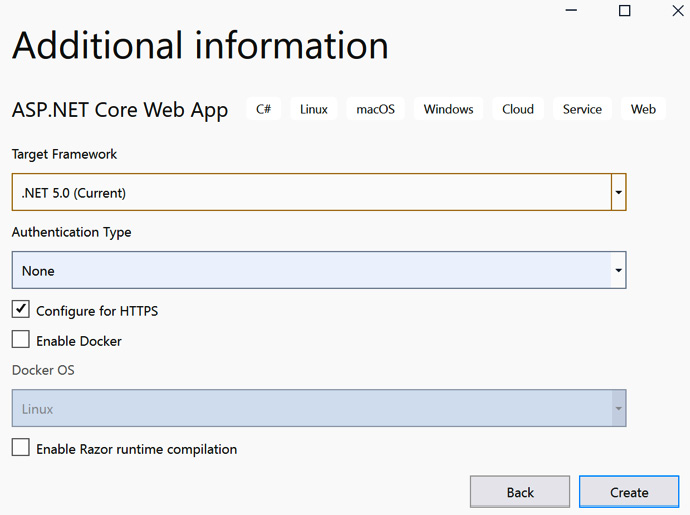This screenshot has width=690, height=515.
Task: Click the Docker OS label
Action: [43, 370]
